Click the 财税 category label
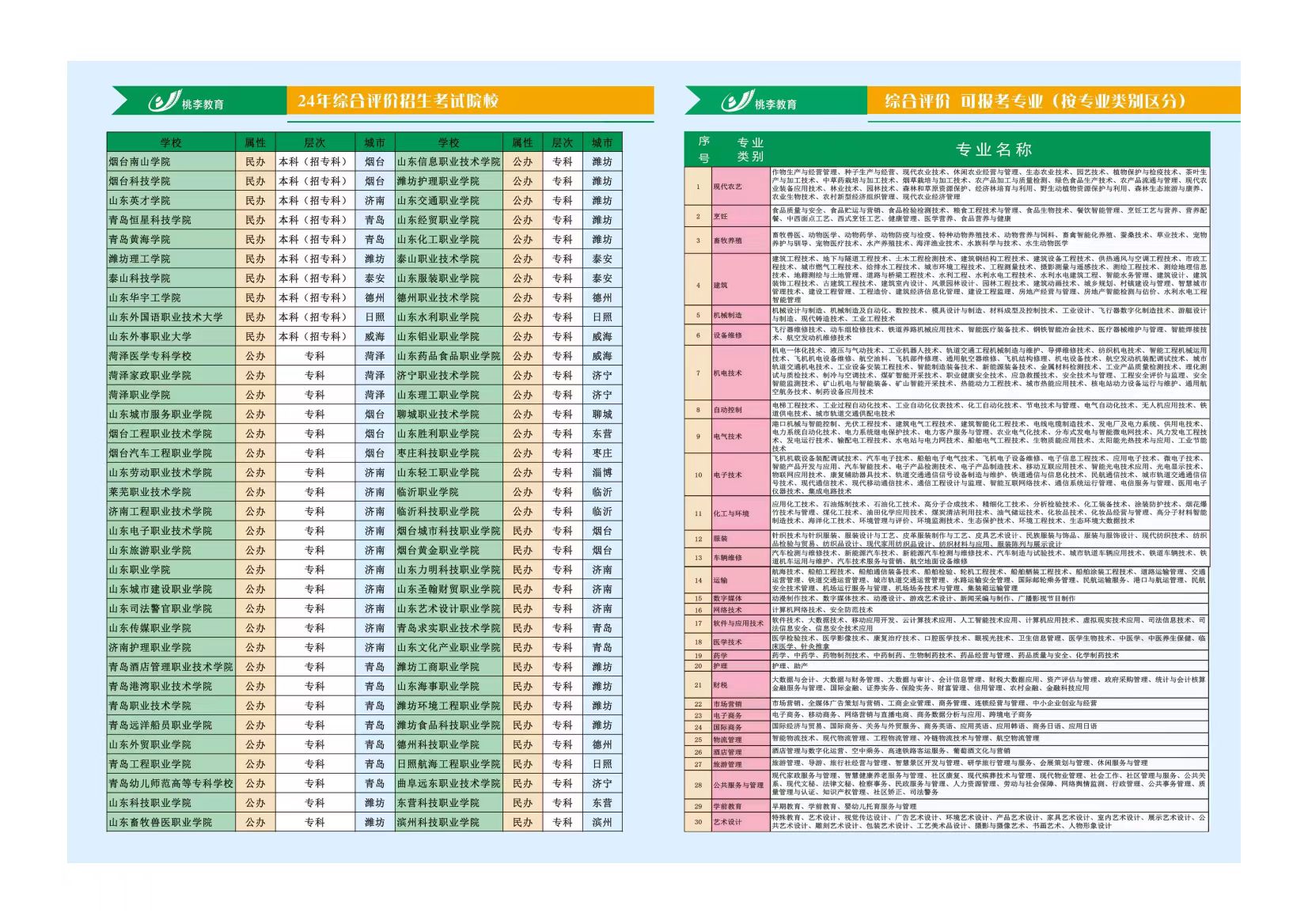Screen dimensions: 1308x924 click(720, 685)
